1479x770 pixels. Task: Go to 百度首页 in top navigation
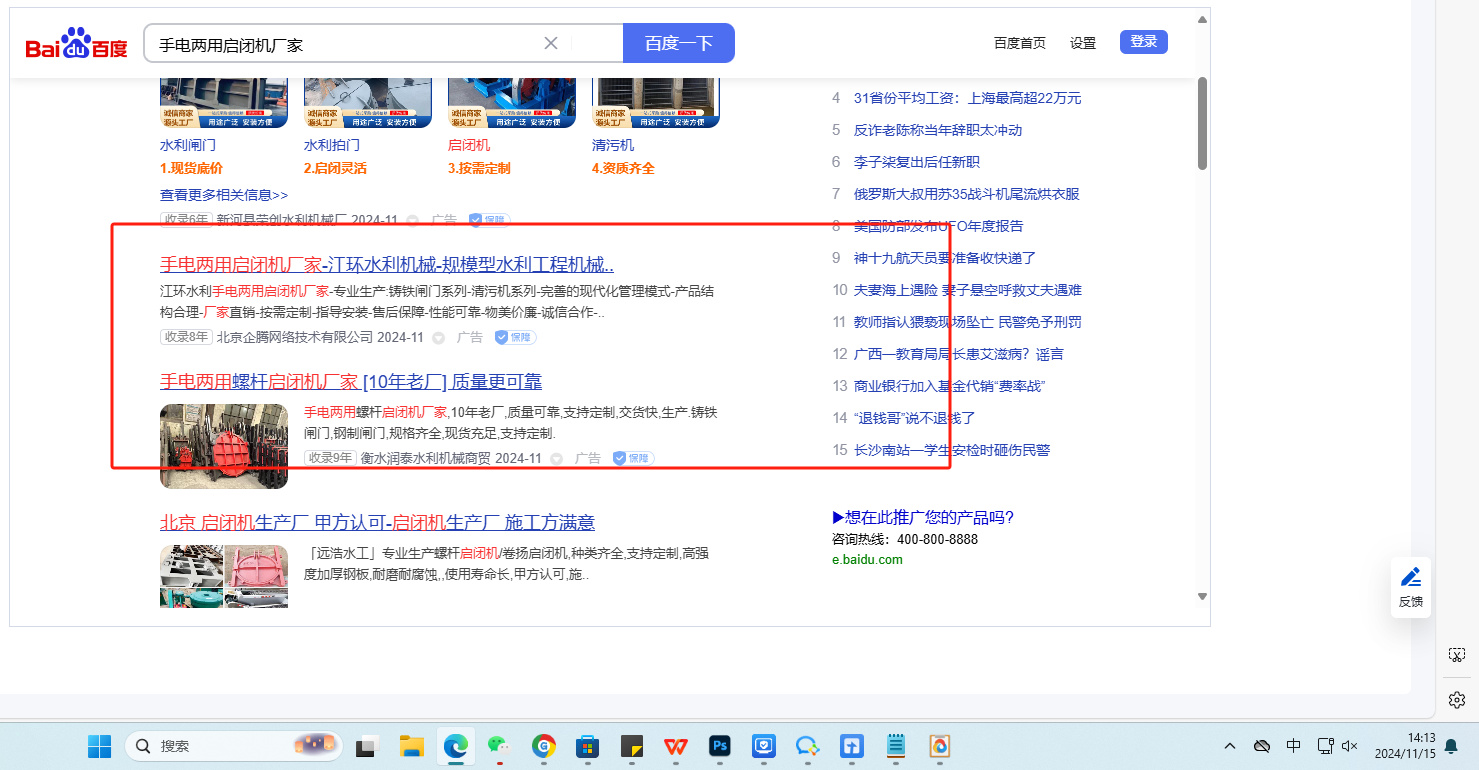click(x=1019, y=43)
